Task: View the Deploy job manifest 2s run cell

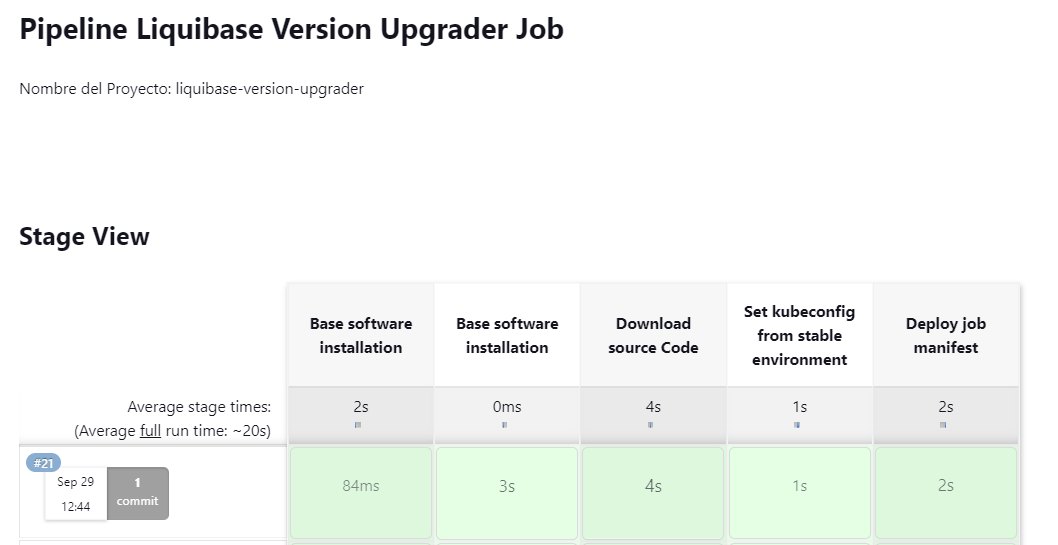Action: [x=946, y=486]
